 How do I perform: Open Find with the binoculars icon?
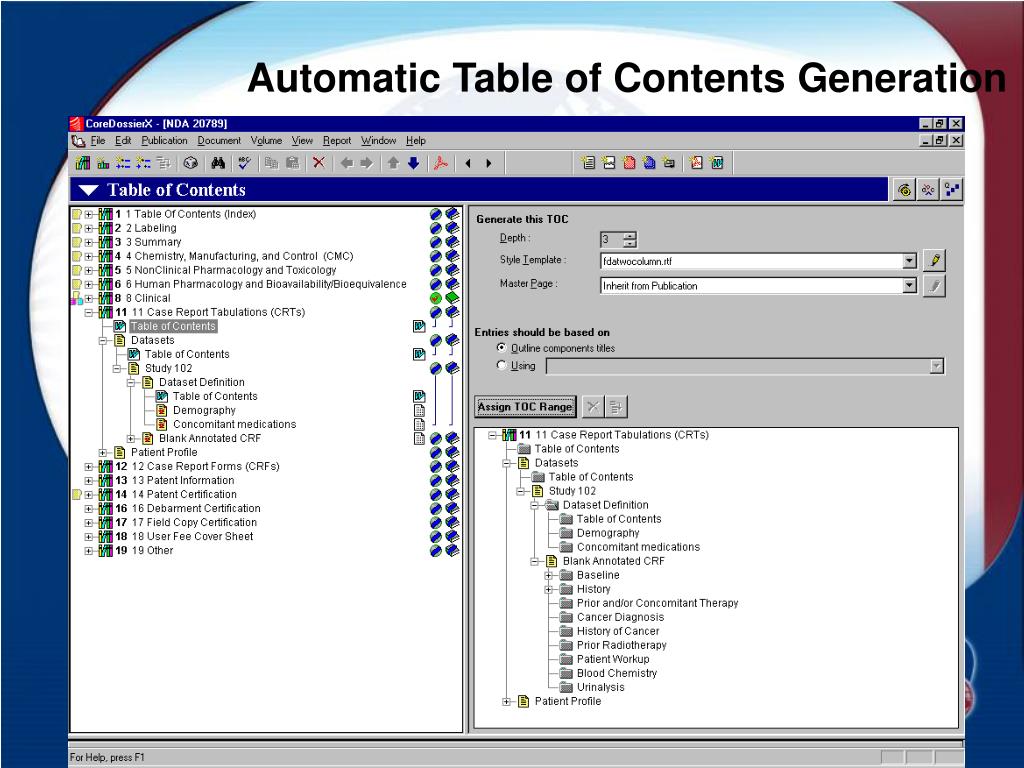(218, 163)
